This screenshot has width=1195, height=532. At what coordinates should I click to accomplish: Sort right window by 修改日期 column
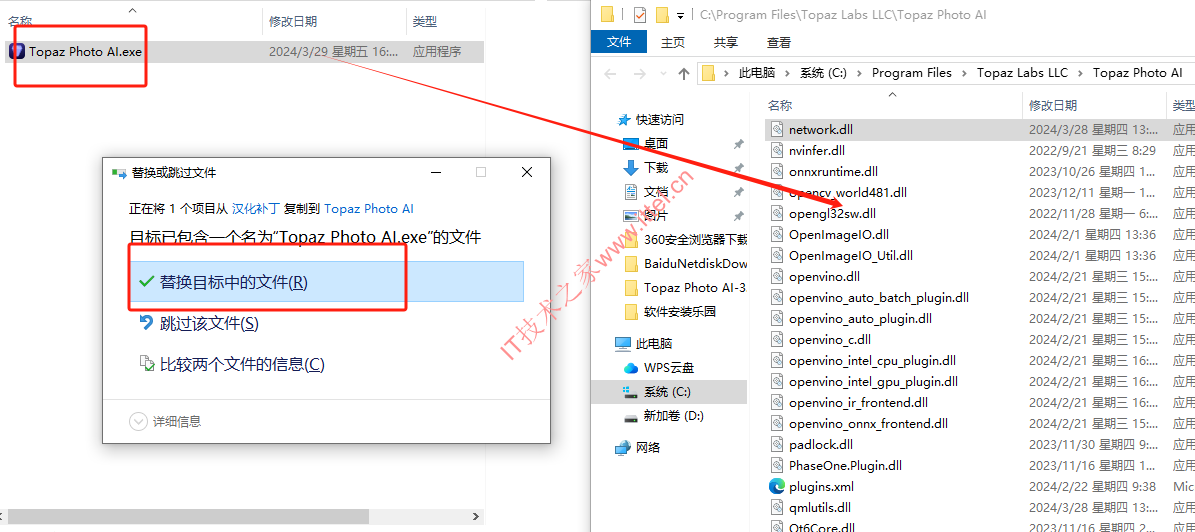(x=1052, y=105)
